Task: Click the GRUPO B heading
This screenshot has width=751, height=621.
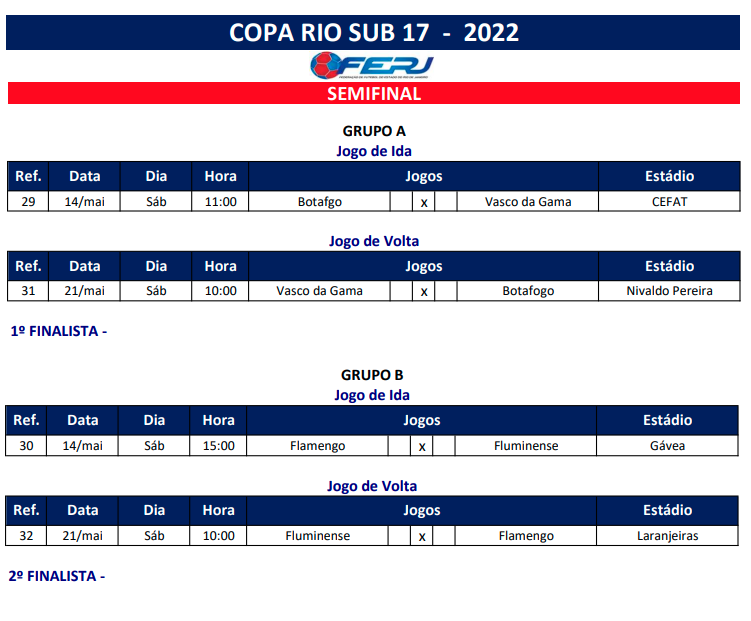Action: point(372,375)
